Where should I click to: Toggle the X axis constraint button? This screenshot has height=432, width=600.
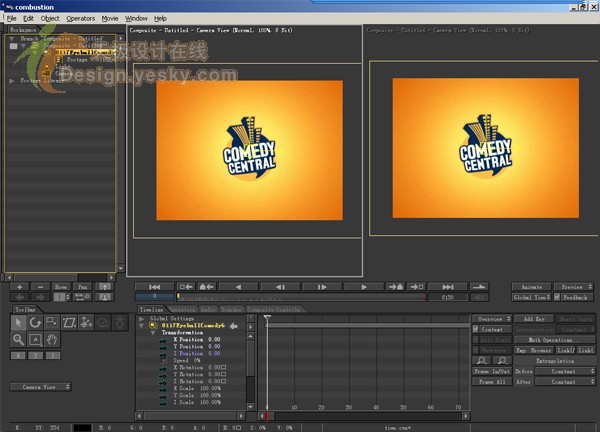18,355
